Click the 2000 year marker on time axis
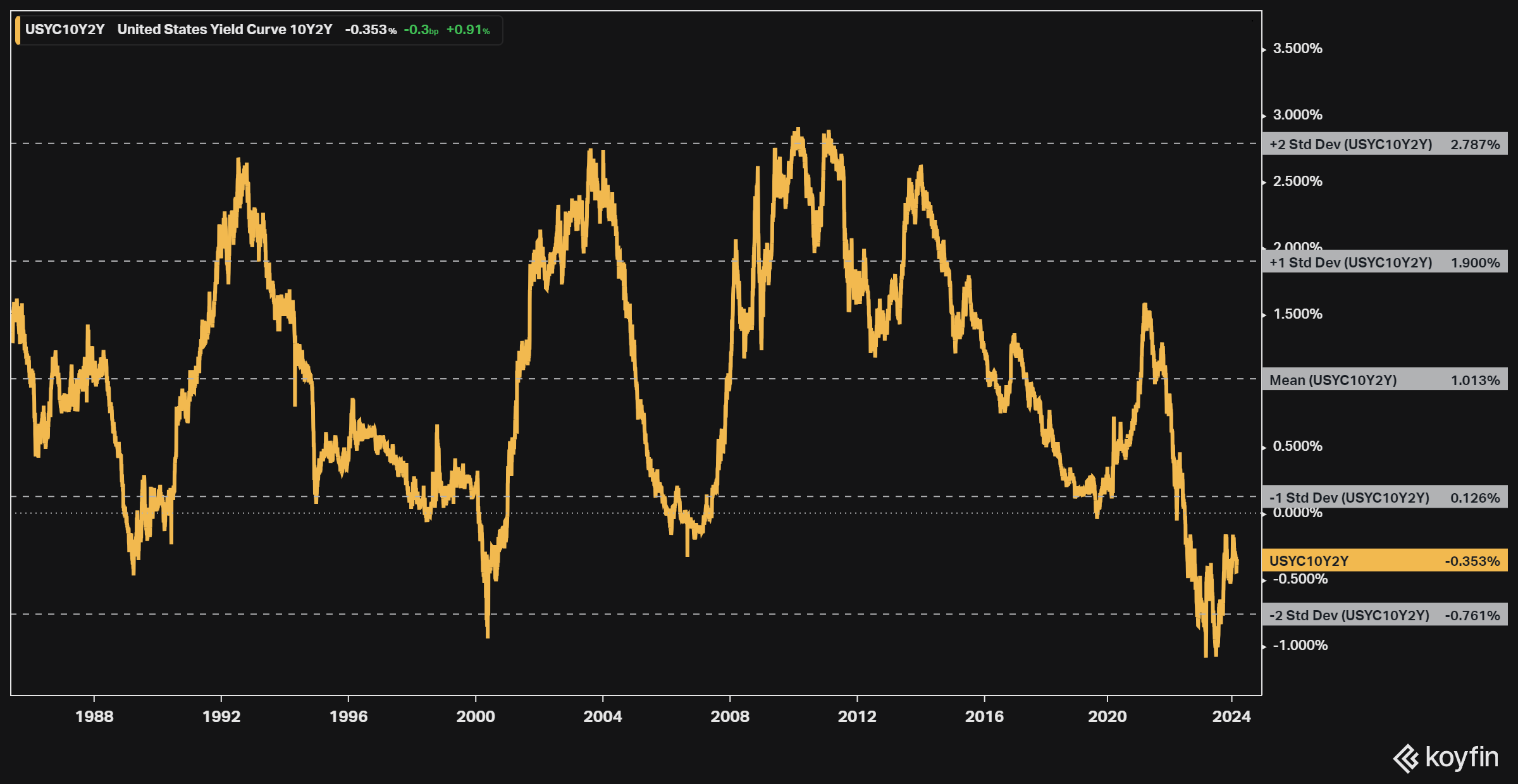1518x784 pixels. 476,716
